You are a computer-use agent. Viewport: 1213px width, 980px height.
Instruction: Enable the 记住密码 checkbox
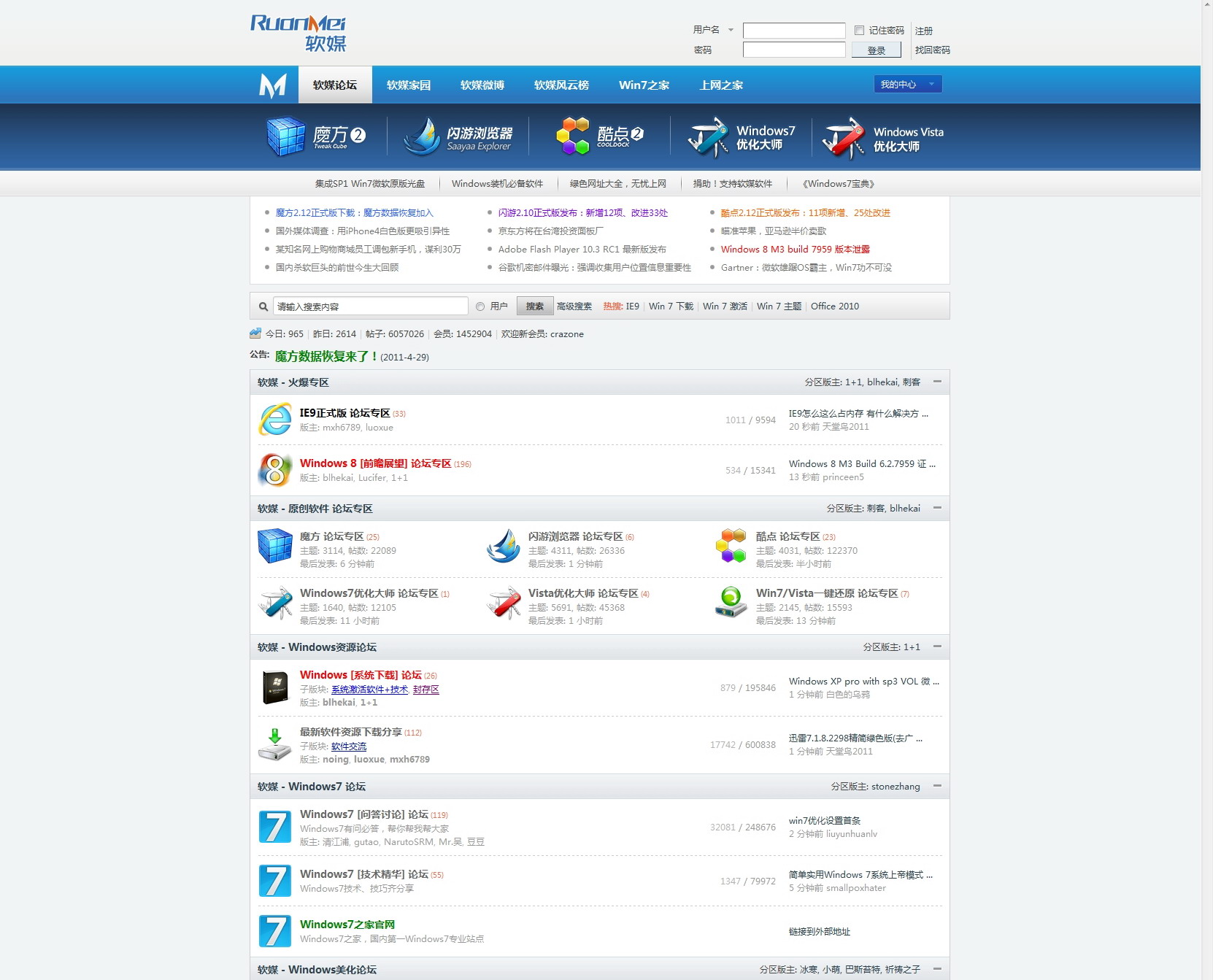tap(859, 30)
